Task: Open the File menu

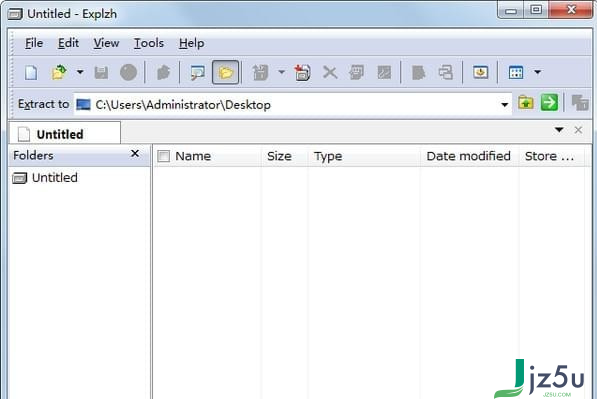Action: (x=34, y=43)
